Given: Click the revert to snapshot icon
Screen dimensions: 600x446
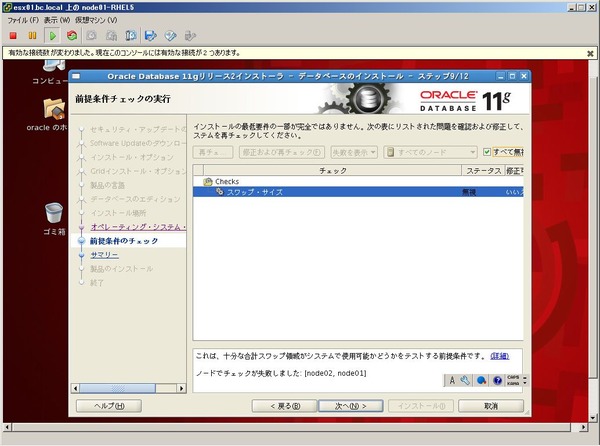Looking at the screenshot, I should [x=111, y=36].
